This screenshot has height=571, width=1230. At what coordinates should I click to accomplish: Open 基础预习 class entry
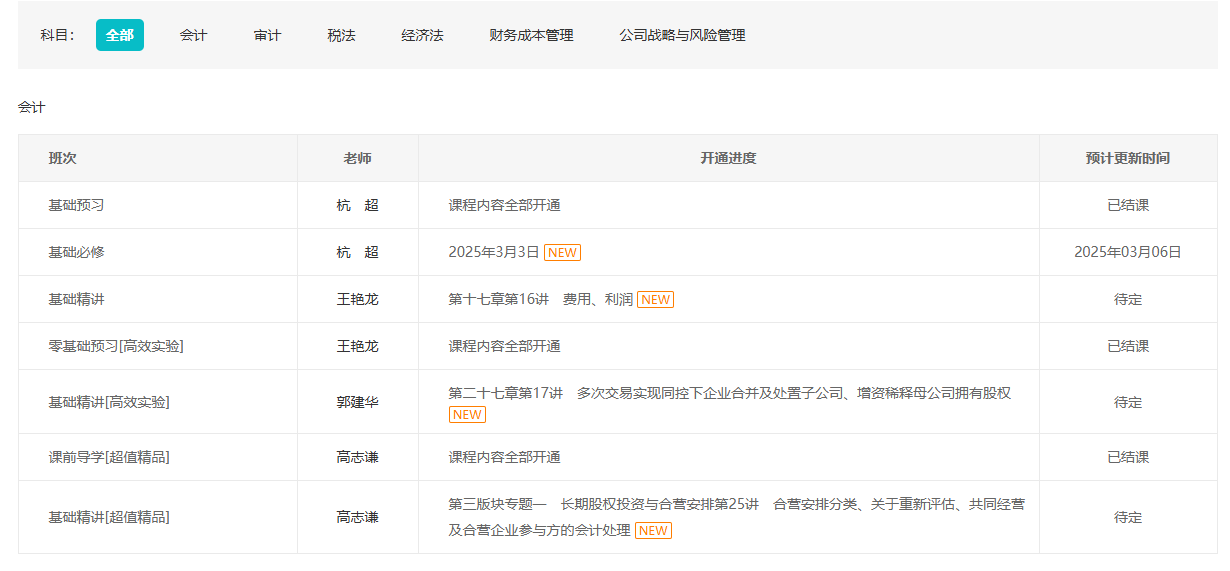[x=76, y=205]
